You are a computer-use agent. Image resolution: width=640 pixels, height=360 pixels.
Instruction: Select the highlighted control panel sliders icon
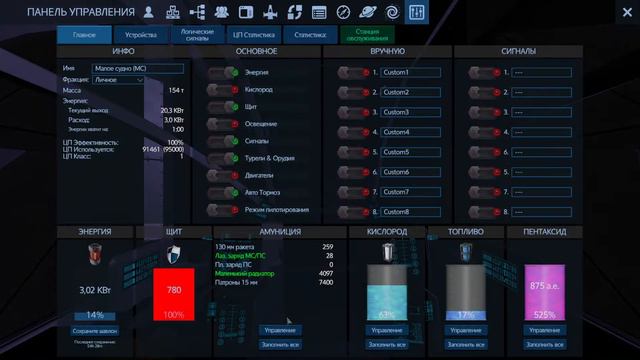point(416,12)
